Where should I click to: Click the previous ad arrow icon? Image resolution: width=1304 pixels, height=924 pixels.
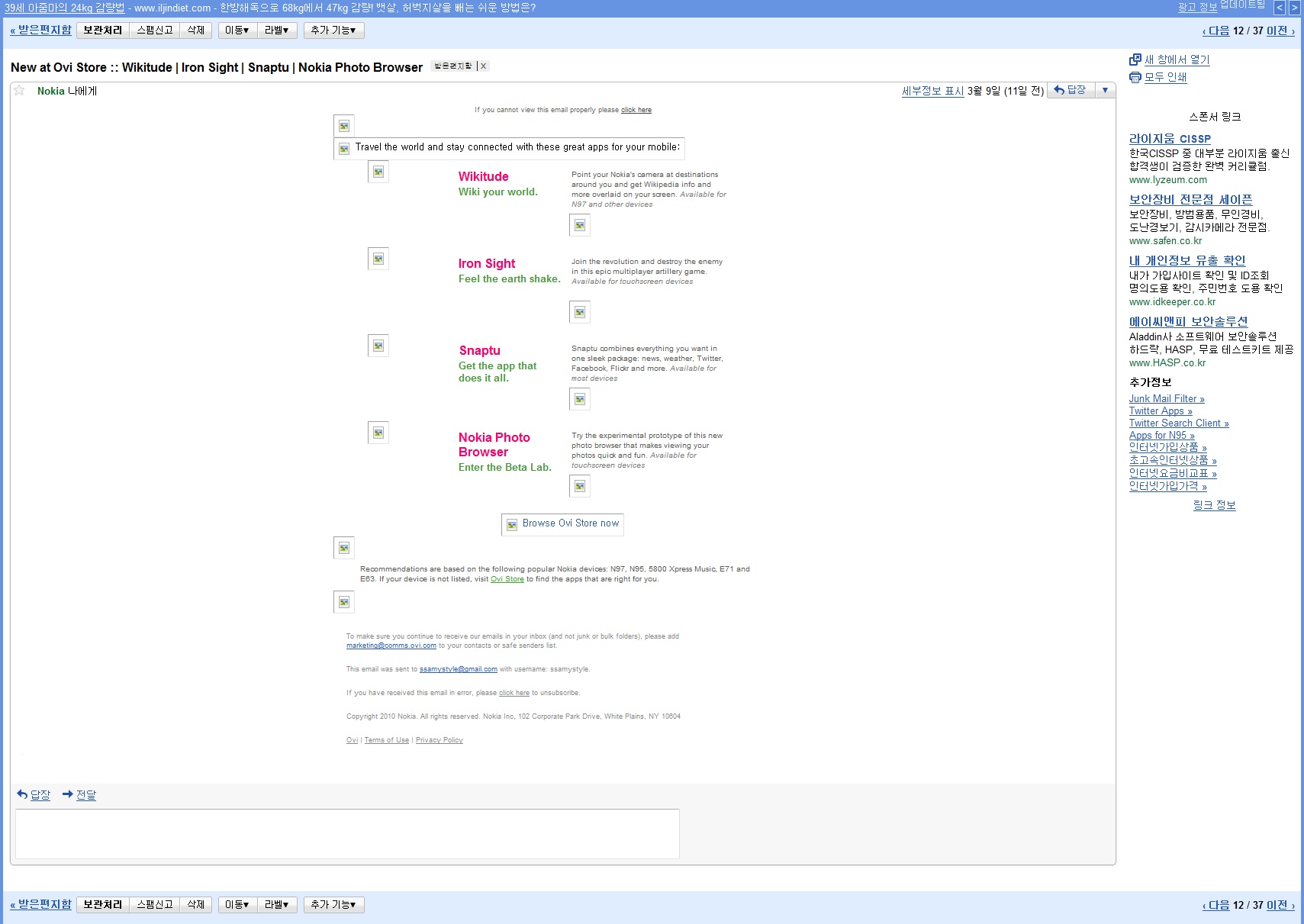(x=1280, y=8)
